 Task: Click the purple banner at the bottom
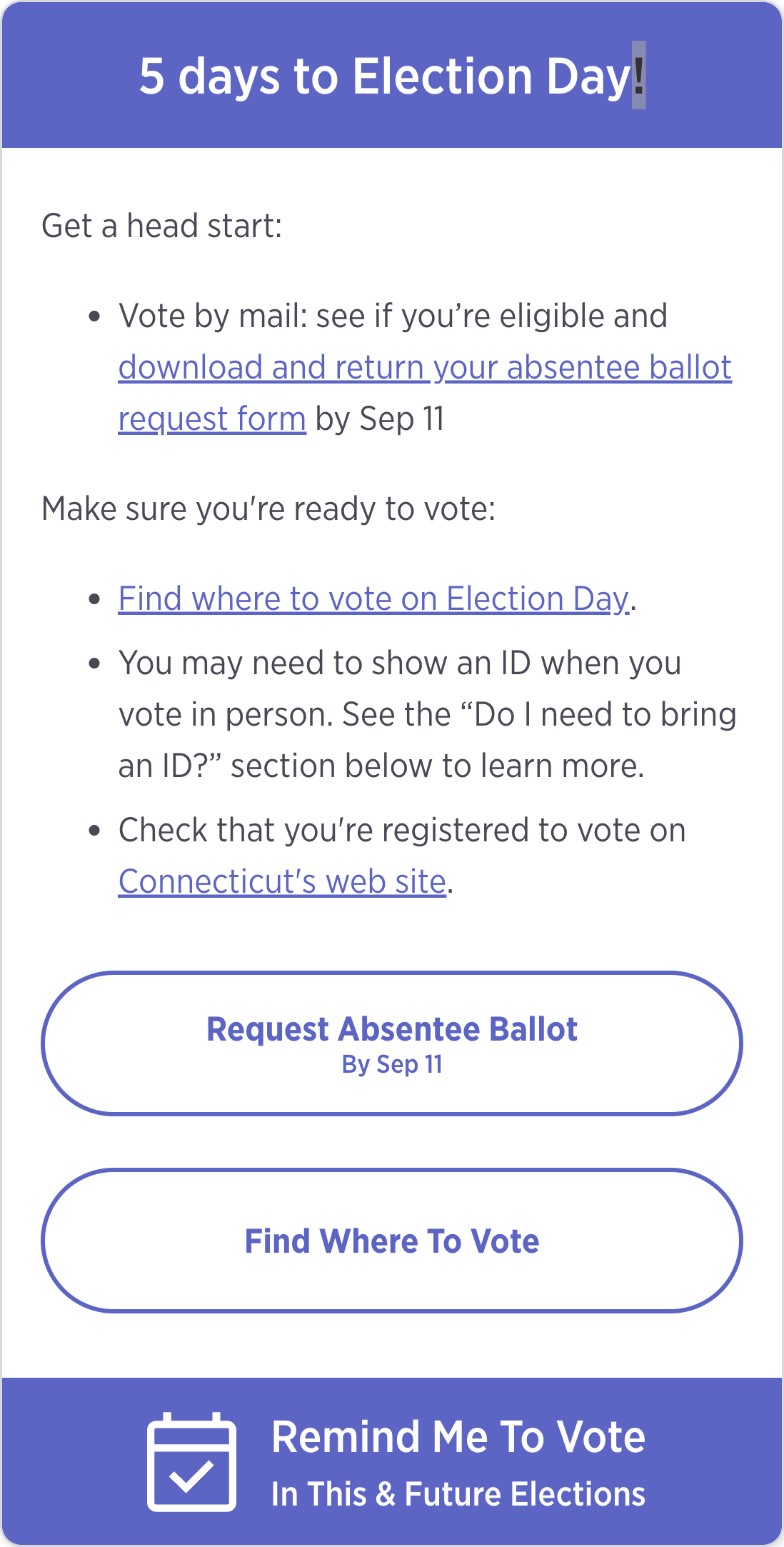click(x=392, y=1461)
